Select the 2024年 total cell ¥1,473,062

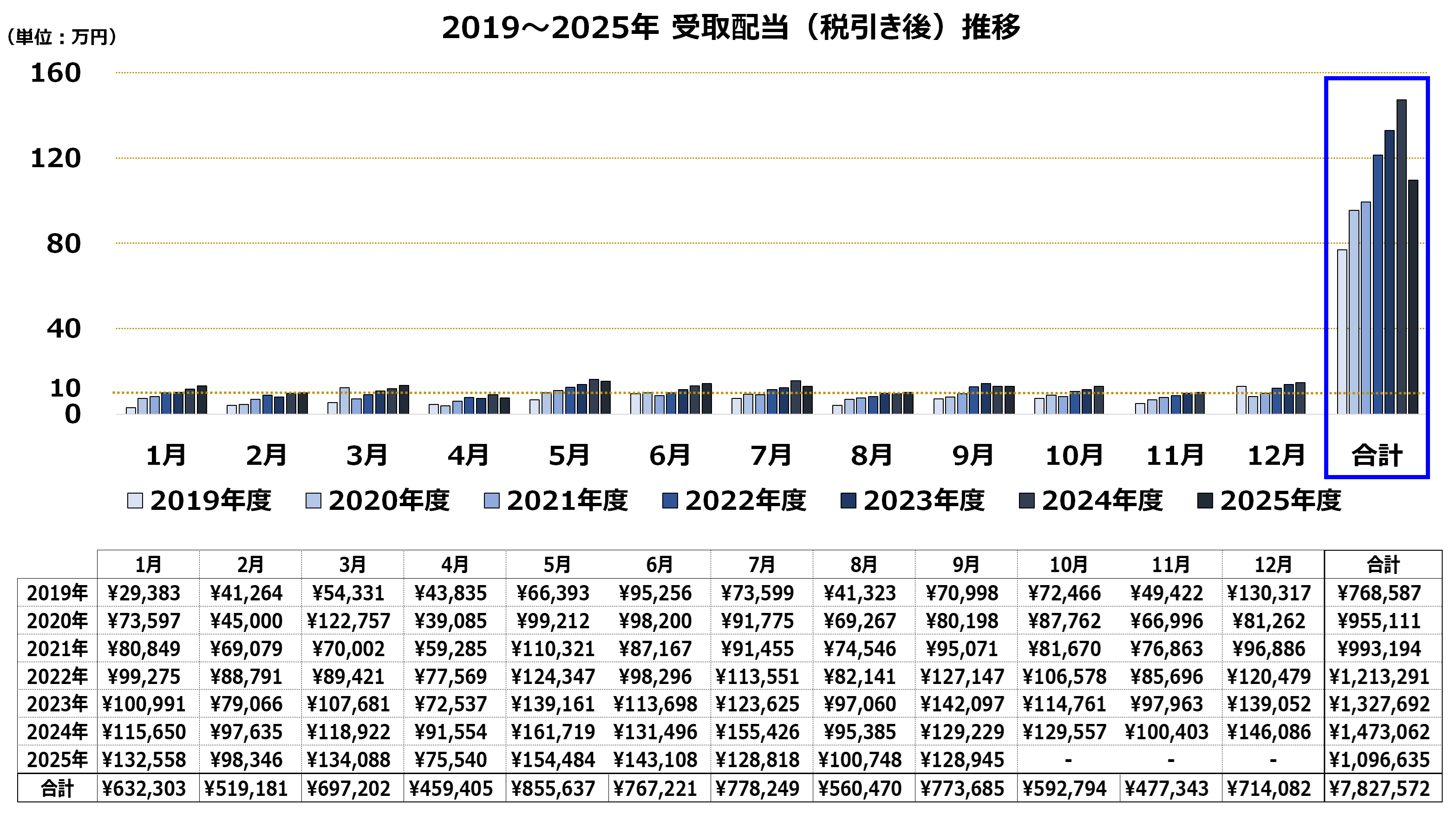click(x=1379, y=732)
